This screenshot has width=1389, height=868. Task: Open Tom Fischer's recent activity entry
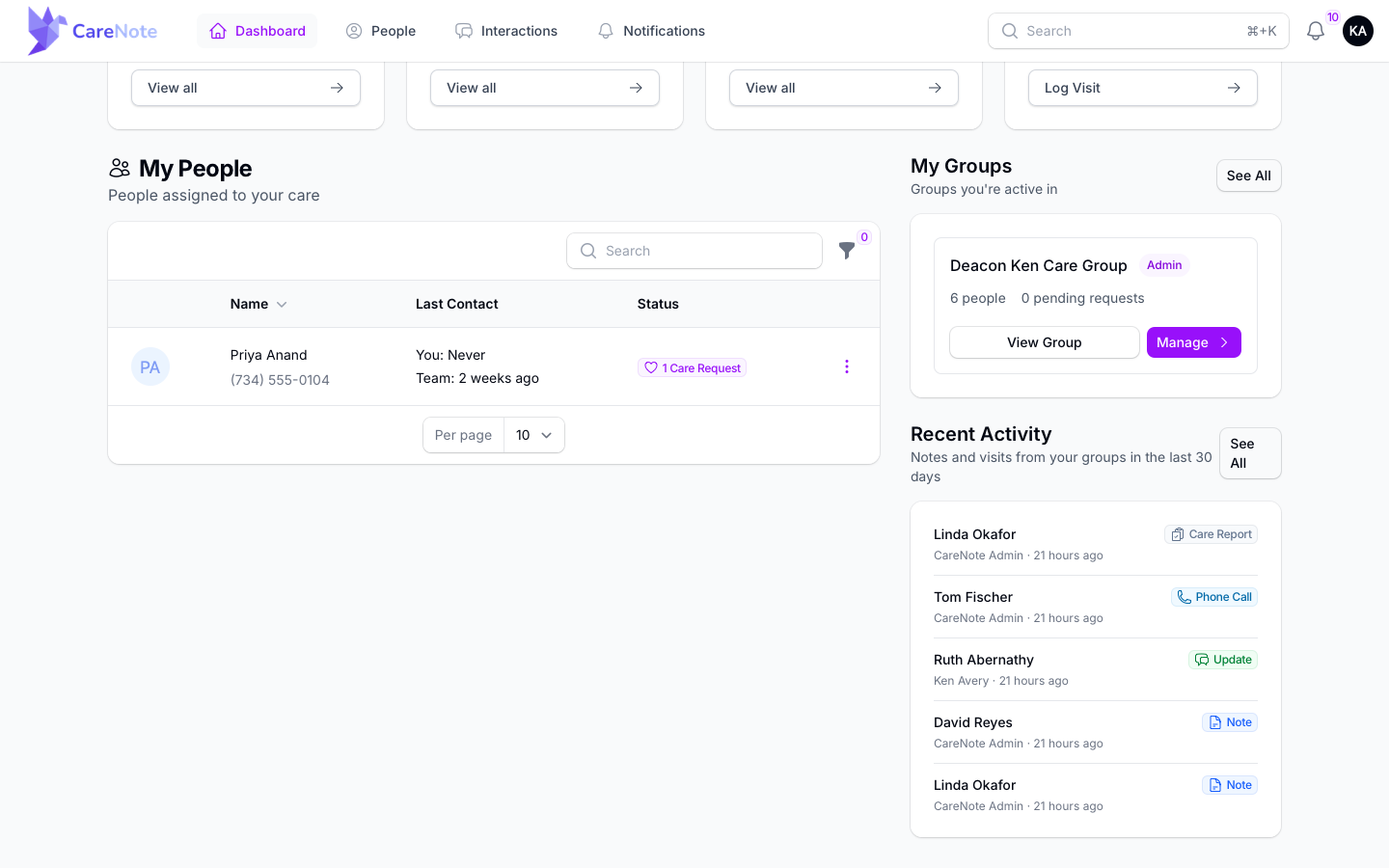(1096, 607)
